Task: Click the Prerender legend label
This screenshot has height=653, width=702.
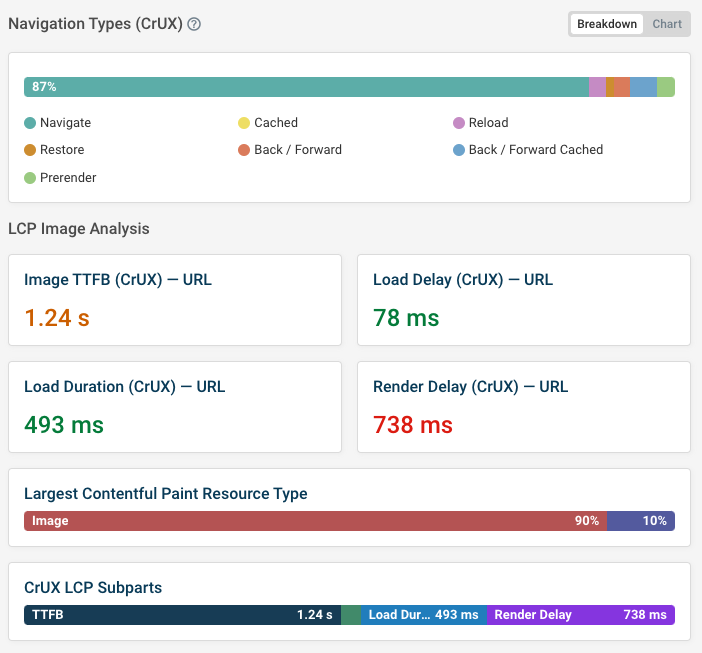Action: coord(68,178)
